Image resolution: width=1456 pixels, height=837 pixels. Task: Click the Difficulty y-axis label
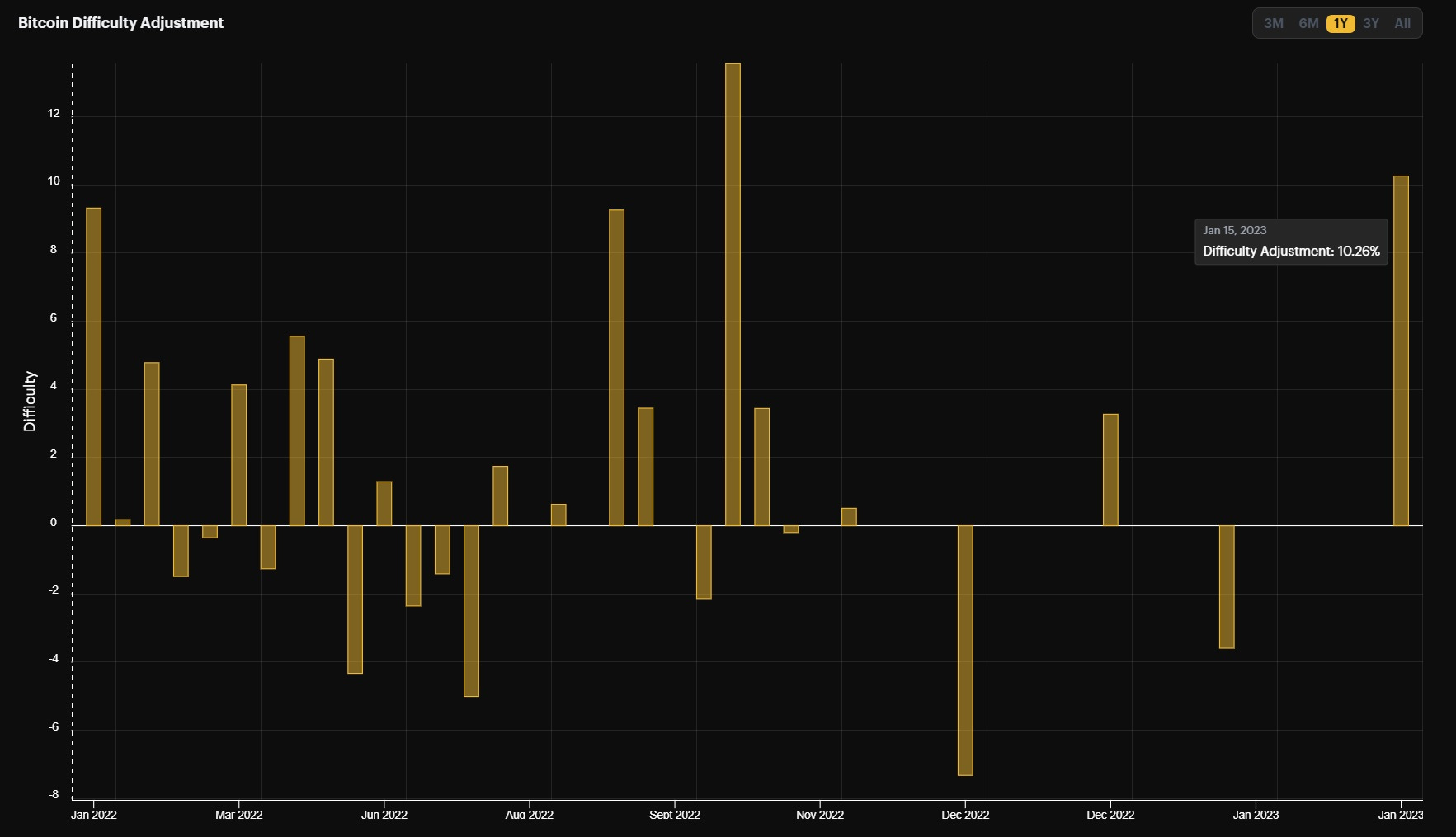pyautogui.click(x=30, y=402)
